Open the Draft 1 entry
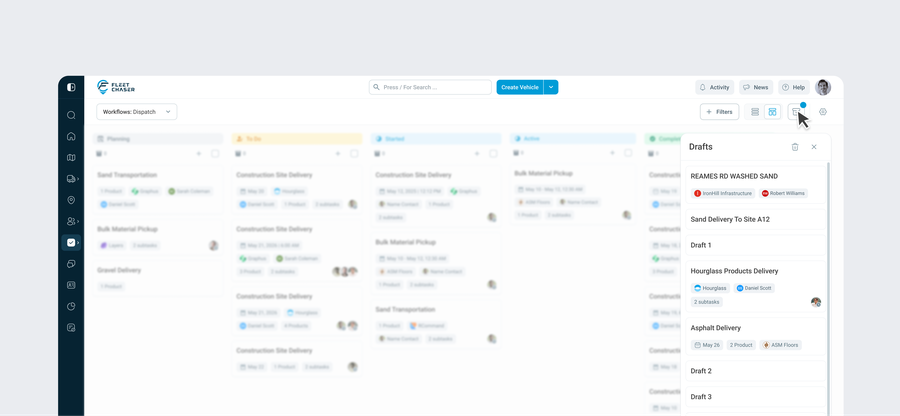Image resolution: width=900 pixels, height=416 pixels. tap(756, 245)
